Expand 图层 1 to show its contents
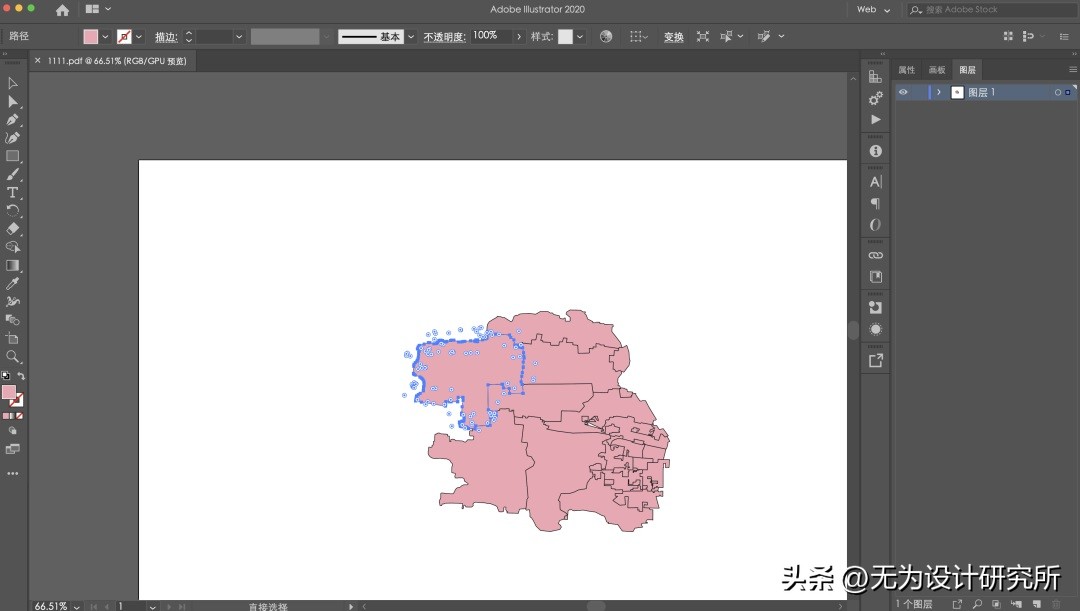The width and height of the screenshot is (1080, 611). click(938, 92)
